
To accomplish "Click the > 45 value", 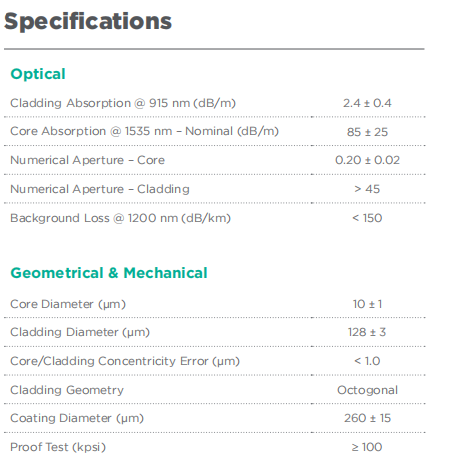I will tap(367, 189).
